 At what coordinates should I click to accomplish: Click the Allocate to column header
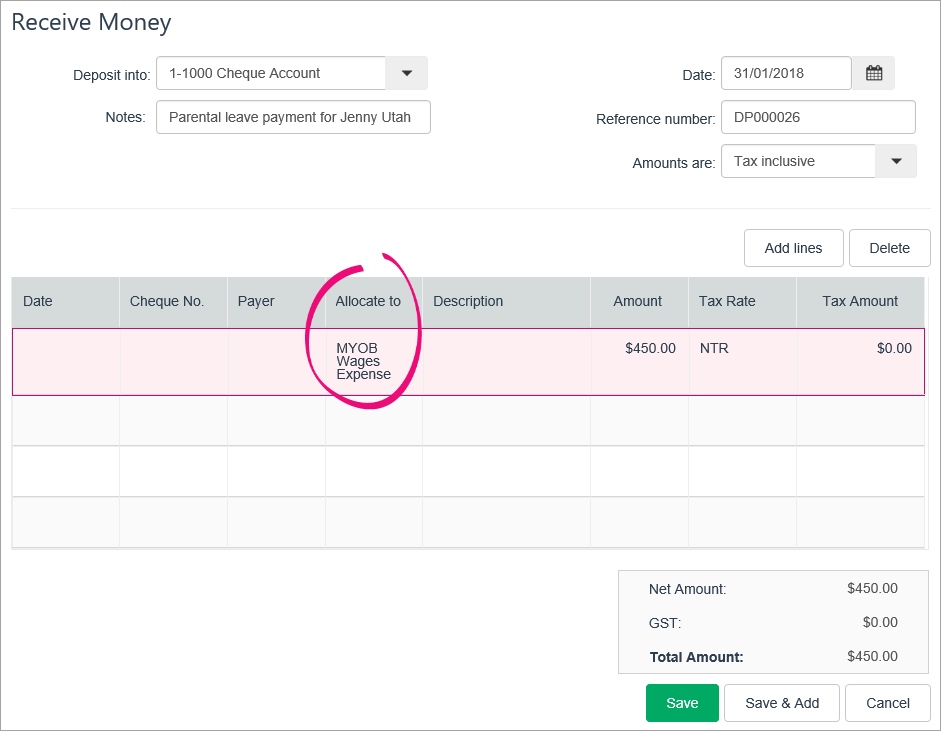[368, 301]
